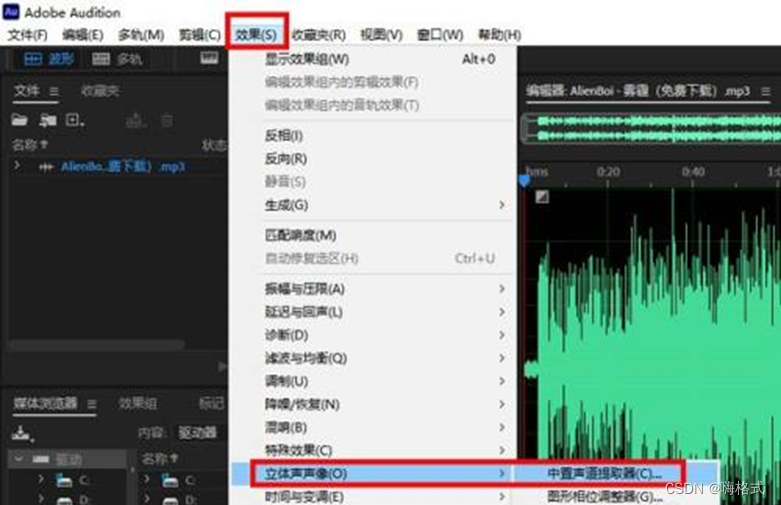This screenshot has width=781, height=505.
Task: Click the 状态 column header
Action: tap(214, 145)
